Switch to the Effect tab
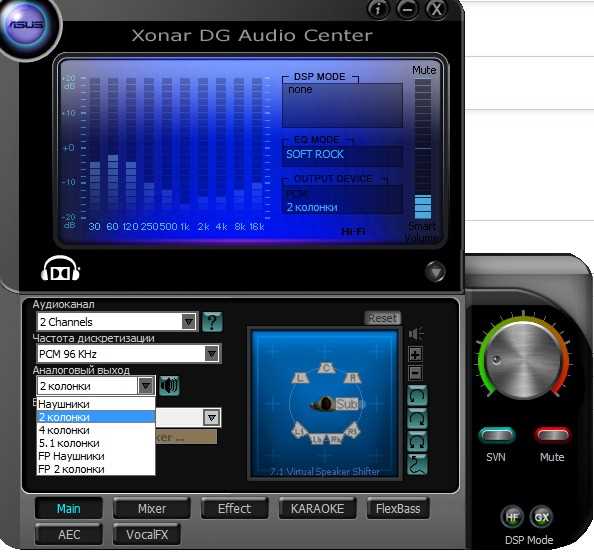Image resolution: width=594 pixels, height=552 pixels. pyautogui.click(x=234, y=508)
